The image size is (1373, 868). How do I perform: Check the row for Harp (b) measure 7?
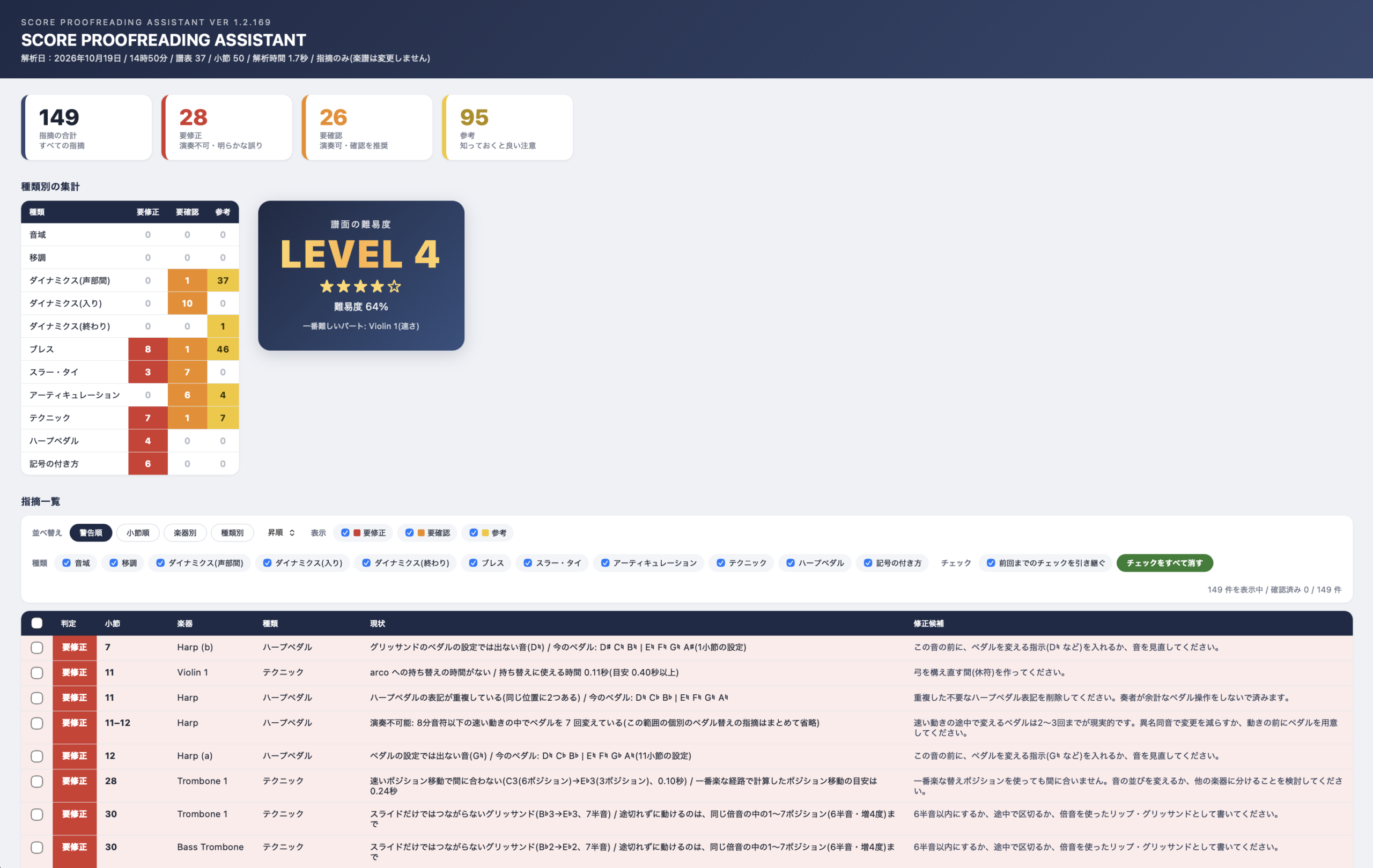(x=37, y=648)
